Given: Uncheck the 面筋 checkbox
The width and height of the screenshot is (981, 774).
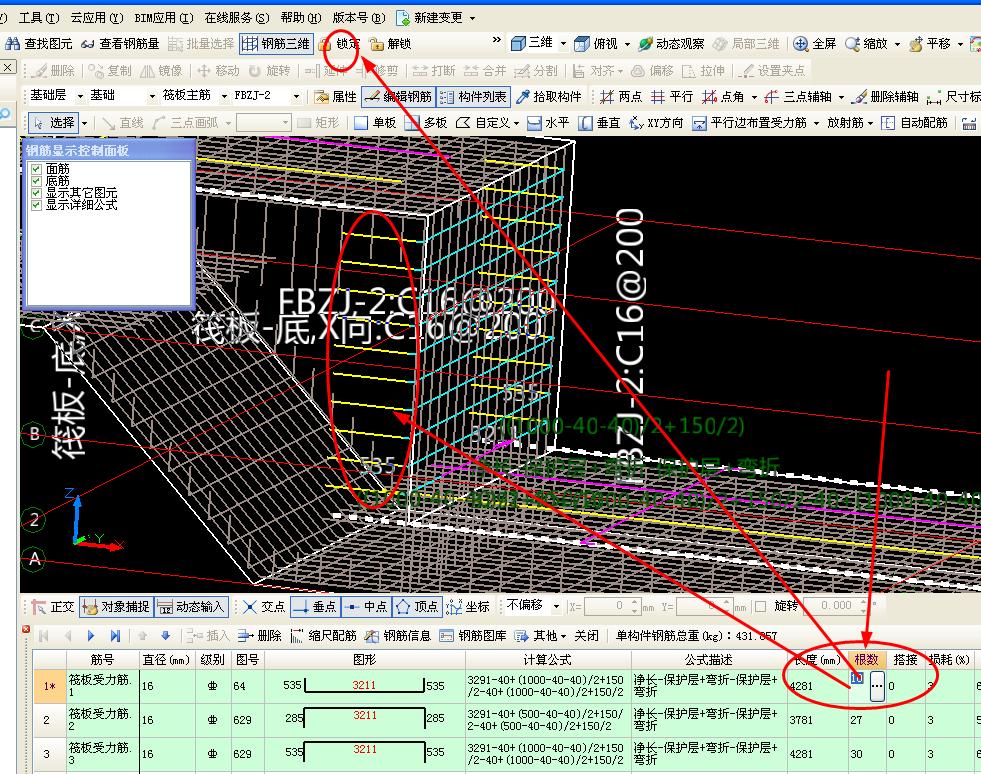Looking at the screenshot, I should (37, 169).
